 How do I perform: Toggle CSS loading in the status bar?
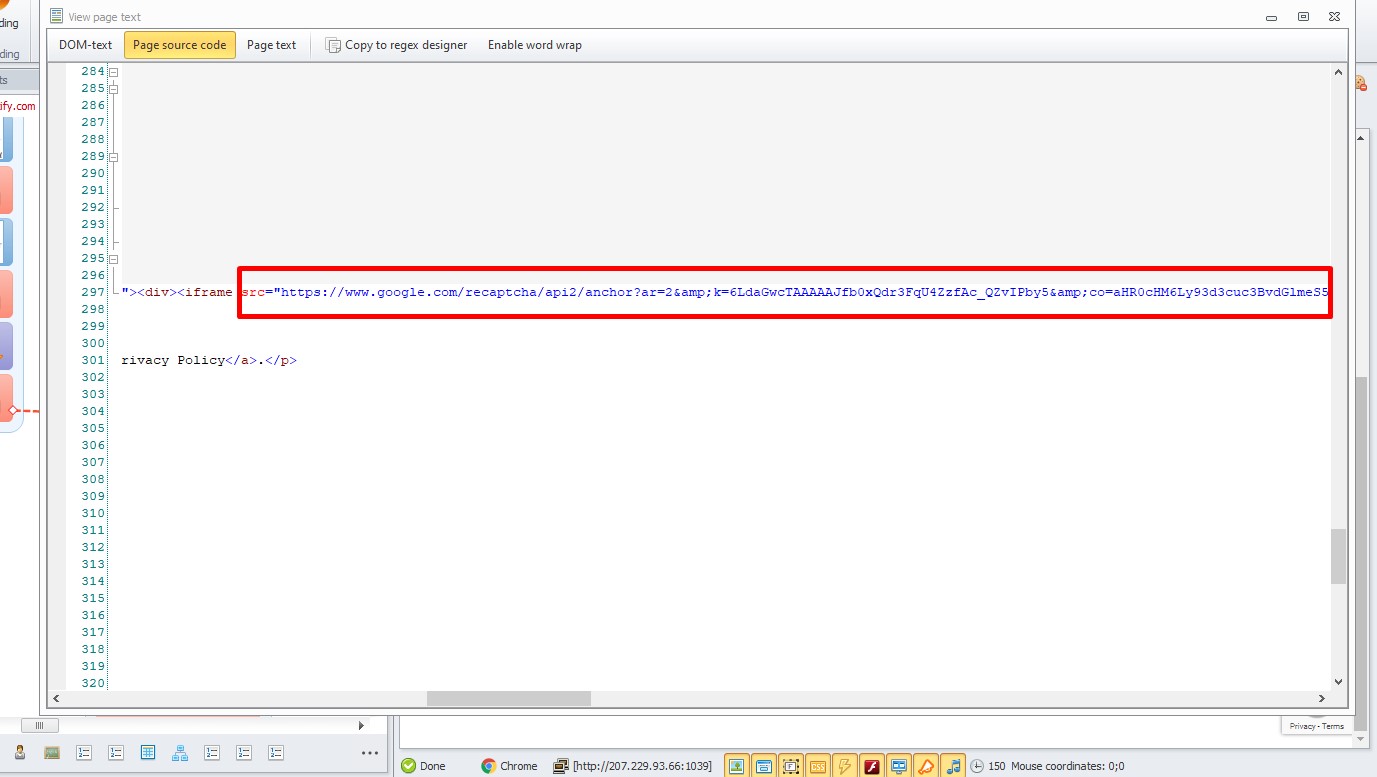(x=818, y=766)
